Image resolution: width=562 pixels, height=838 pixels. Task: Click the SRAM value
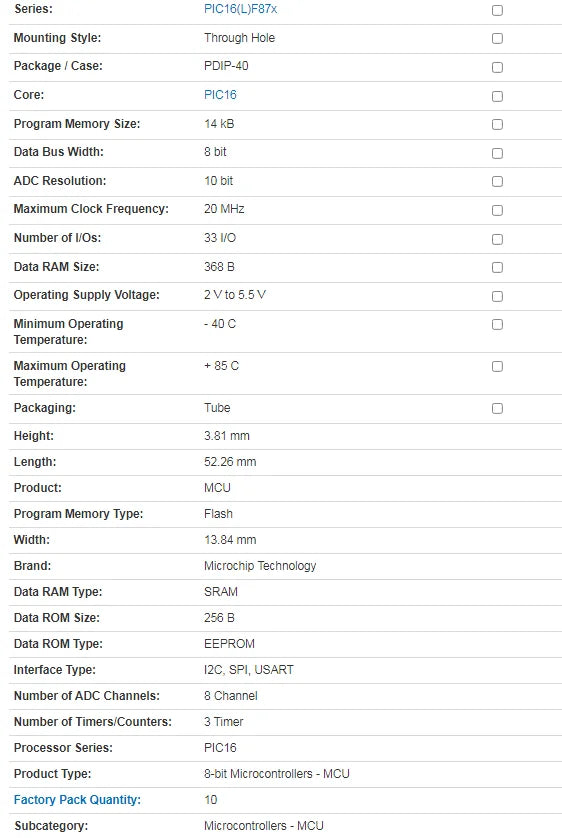pyautogui.click(x=221, y=592)
